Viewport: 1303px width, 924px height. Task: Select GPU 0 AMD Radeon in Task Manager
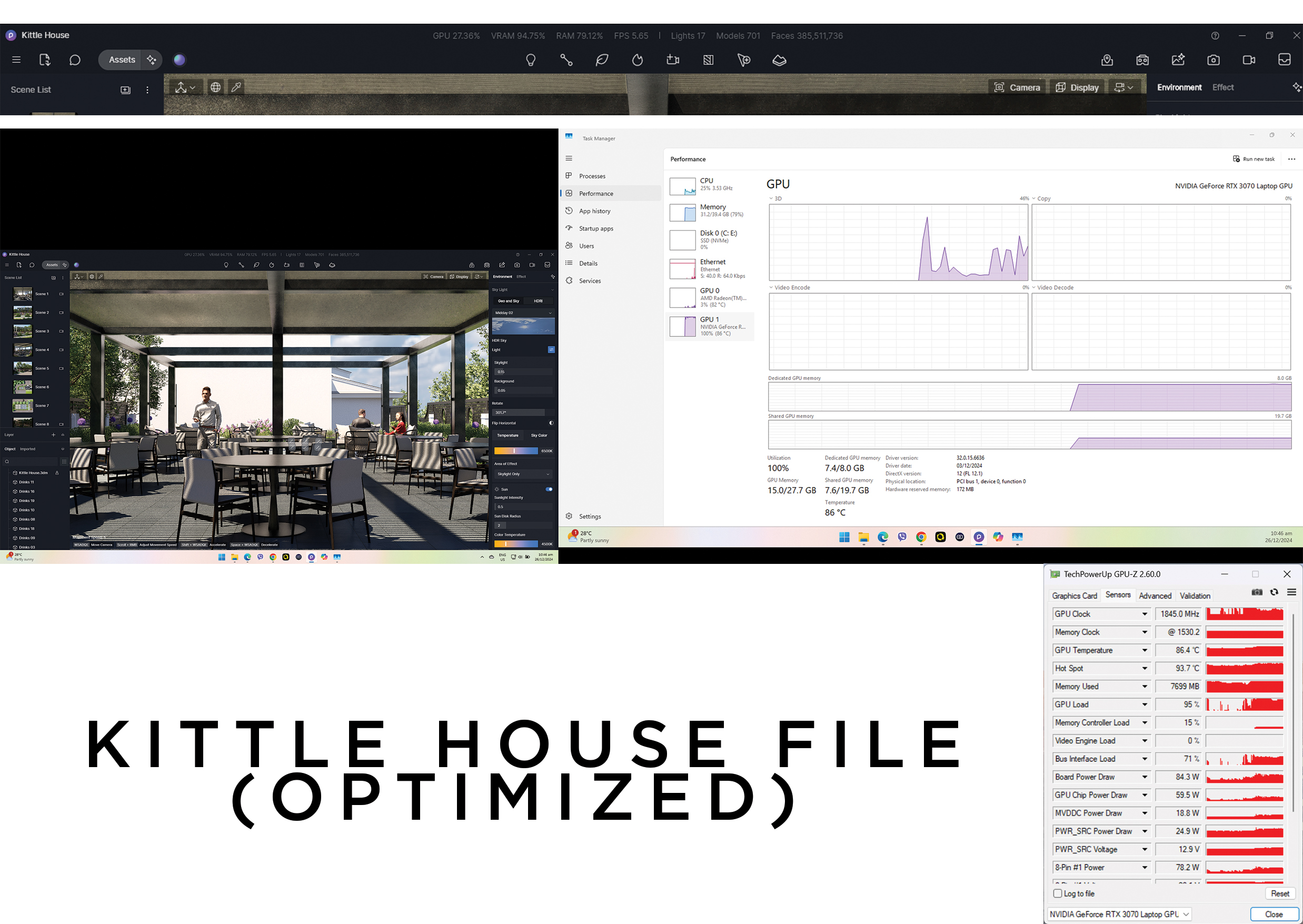[710, 297]
